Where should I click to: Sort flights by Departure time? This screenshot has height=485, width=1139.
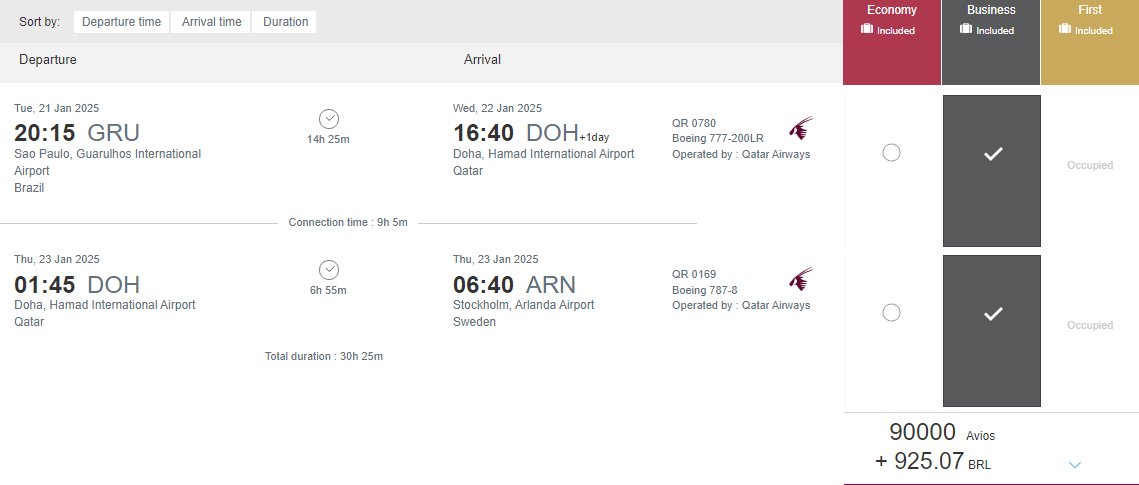[121, 22]
